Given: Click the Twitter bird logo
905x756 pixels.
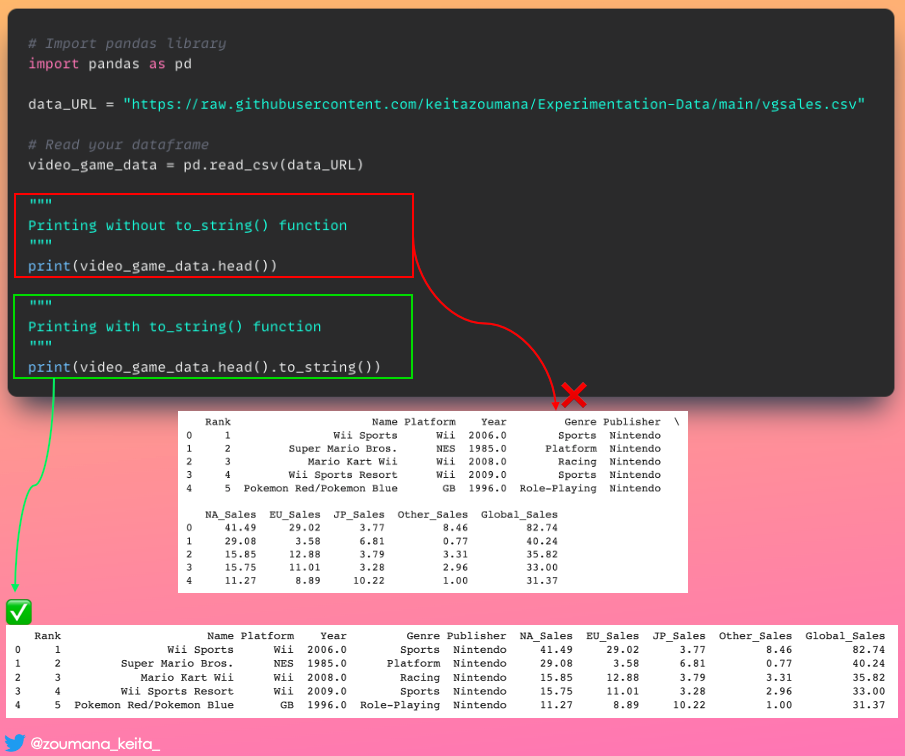Looking at the screenshot, I should coord(14,743).
